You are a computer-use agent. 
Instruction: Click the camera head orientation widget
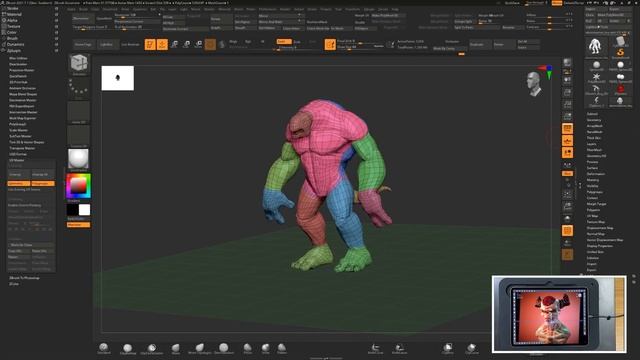click(x=534, y=84)
